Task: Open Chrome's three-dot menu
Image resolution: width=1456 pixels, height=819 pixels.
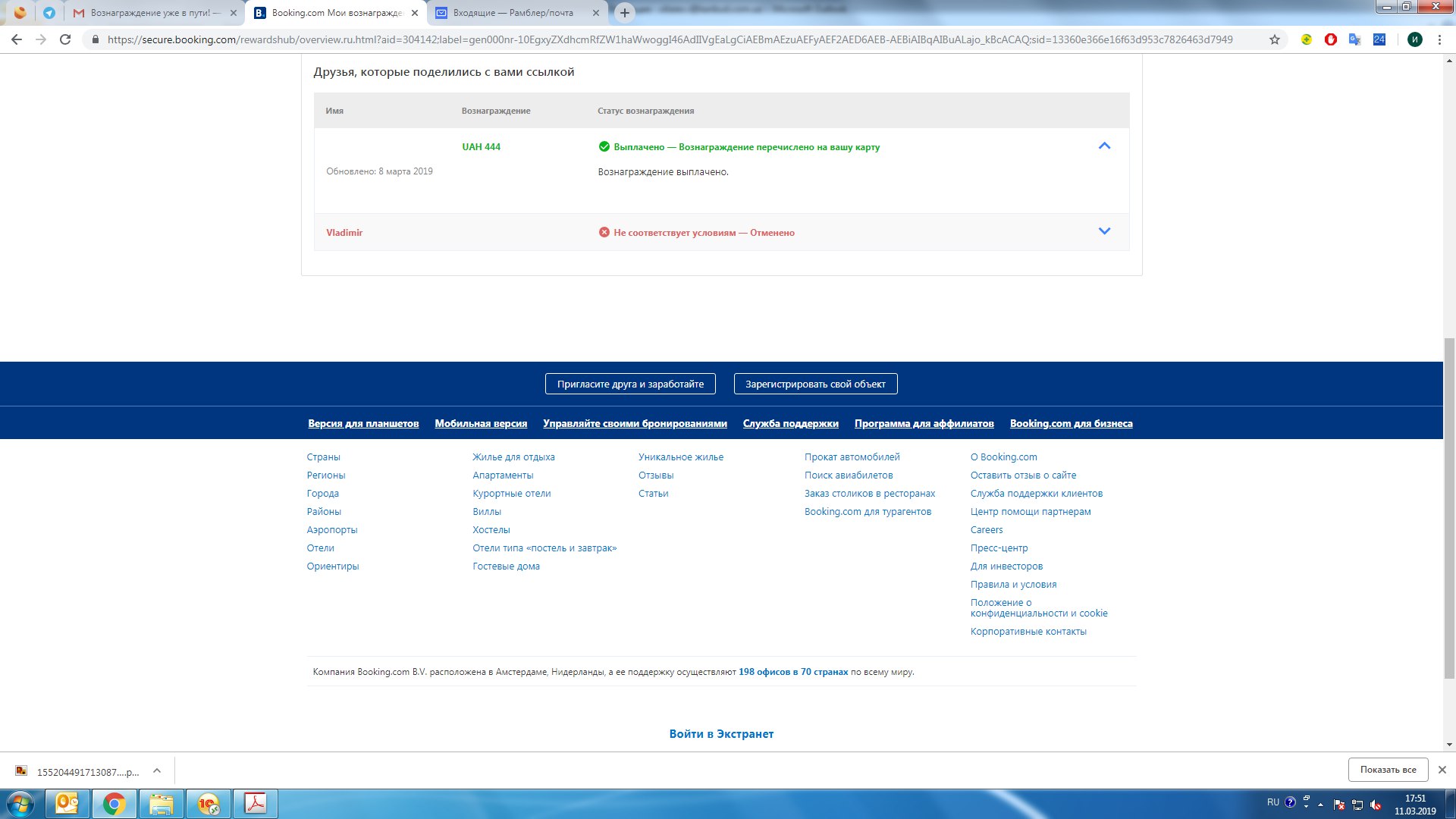Action: click(x=1439, y=39)
